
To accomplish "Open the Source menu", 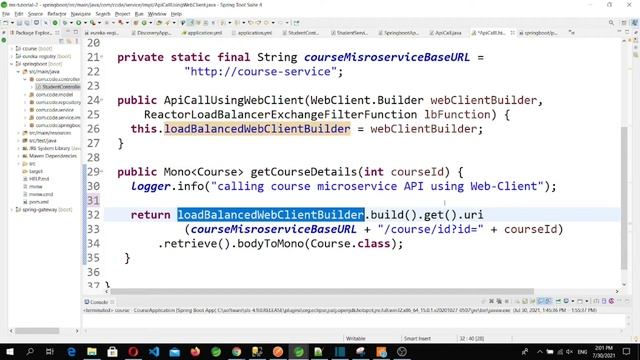I will [x=35, y=14].
